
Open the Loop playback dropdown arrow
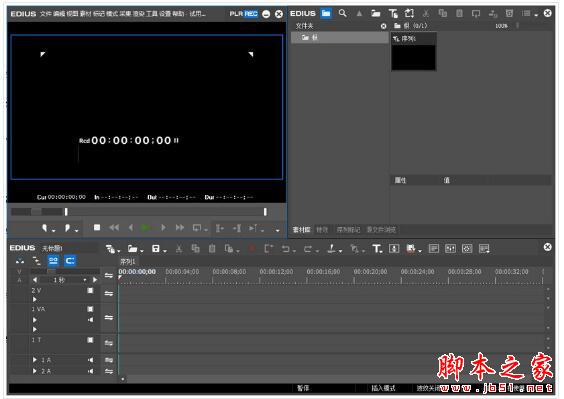205,230
